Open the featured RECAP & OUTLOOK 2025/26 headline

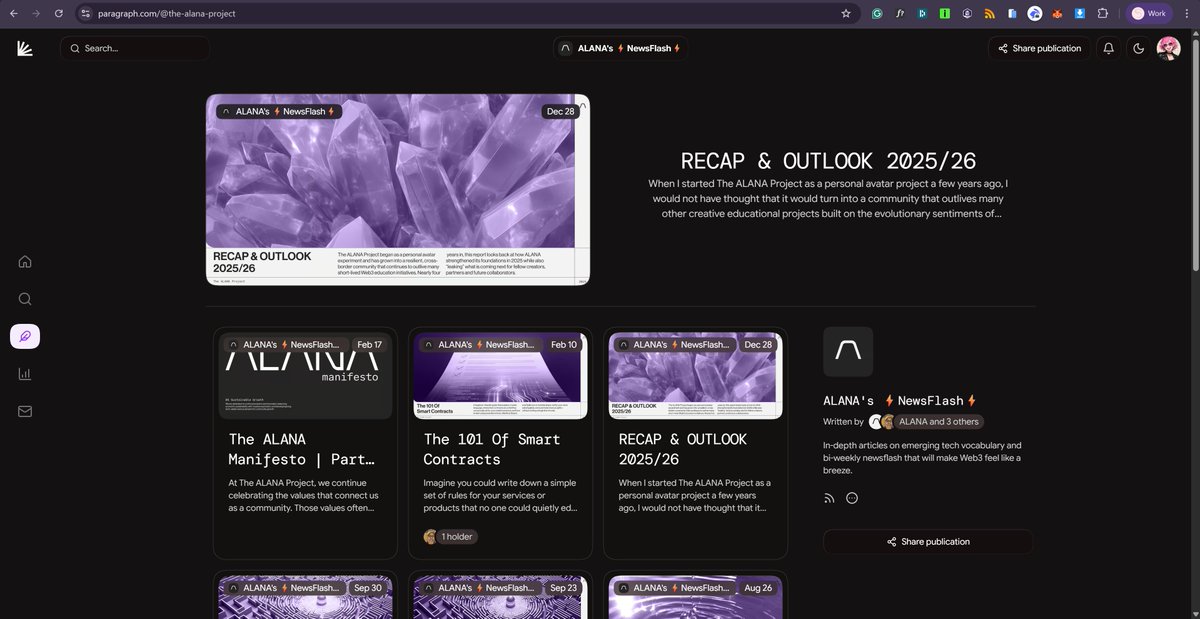[x=828, y=161]
